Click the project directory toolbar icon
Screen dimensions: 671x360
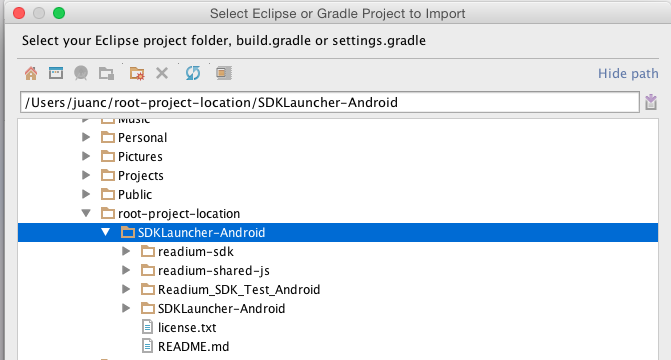pos(81,73)
